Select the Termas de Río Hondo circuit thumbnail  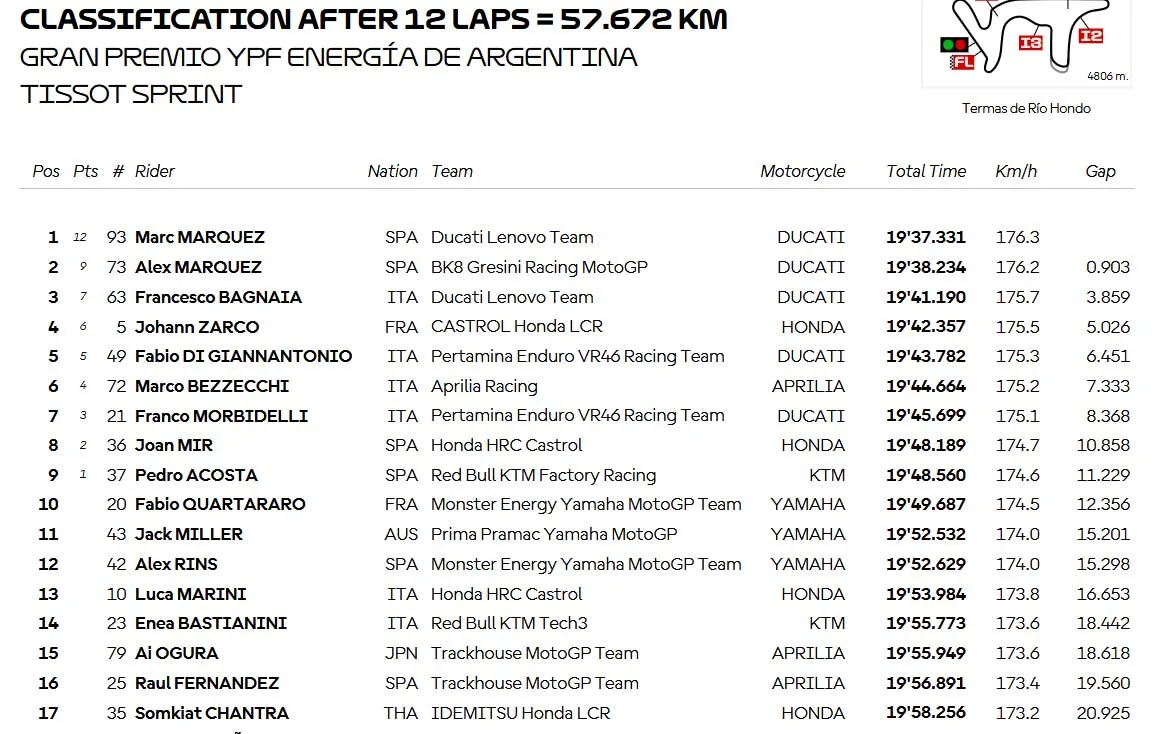tap(1026, 43)
